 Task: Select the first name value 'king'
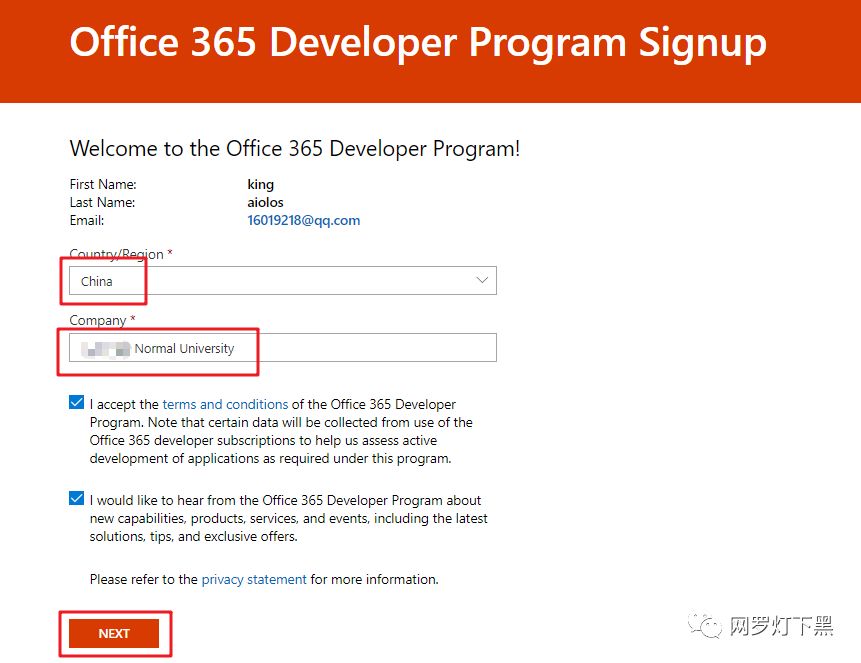coord(260,184)
